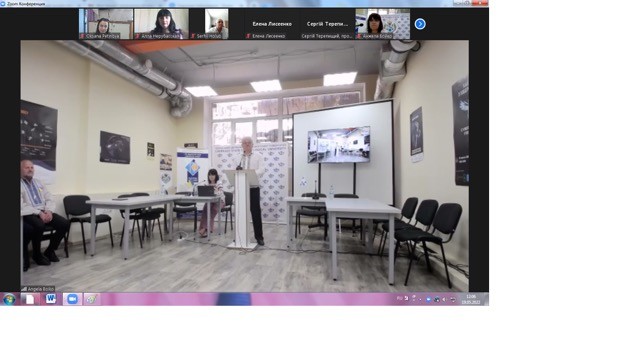Click muted mic icon on Alla Nerubatska

coord(138,36)
